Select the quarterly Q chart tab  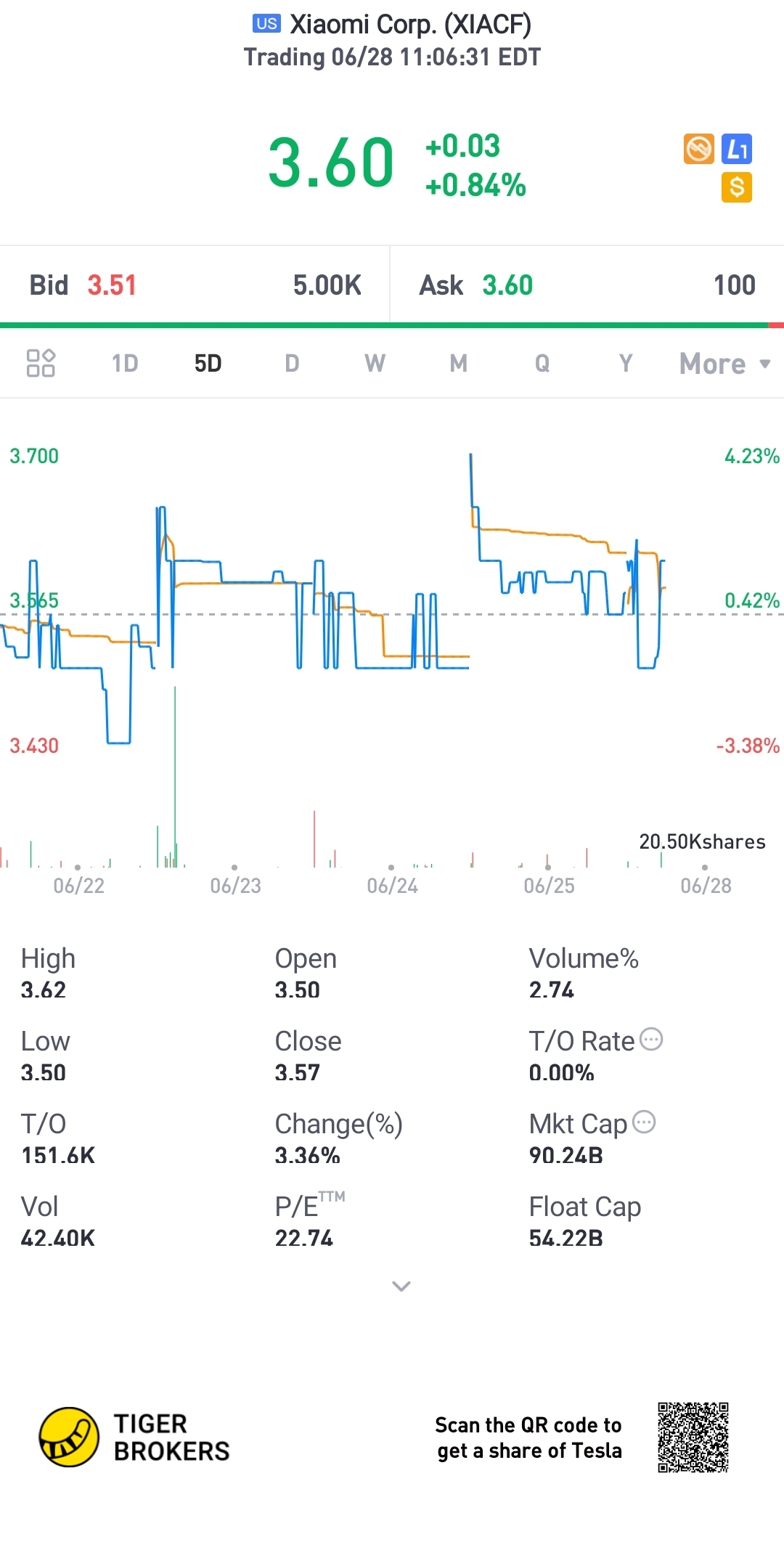[542, 363]
